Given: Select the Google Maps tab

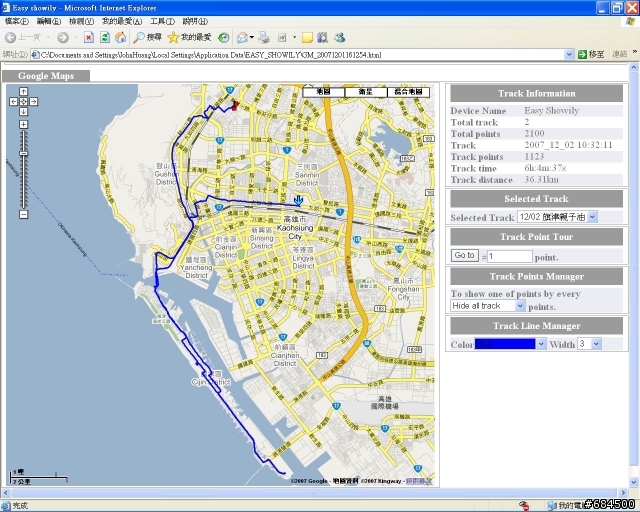Looking at the screenshot, I should pyautogui.click(x=46, y=76).
